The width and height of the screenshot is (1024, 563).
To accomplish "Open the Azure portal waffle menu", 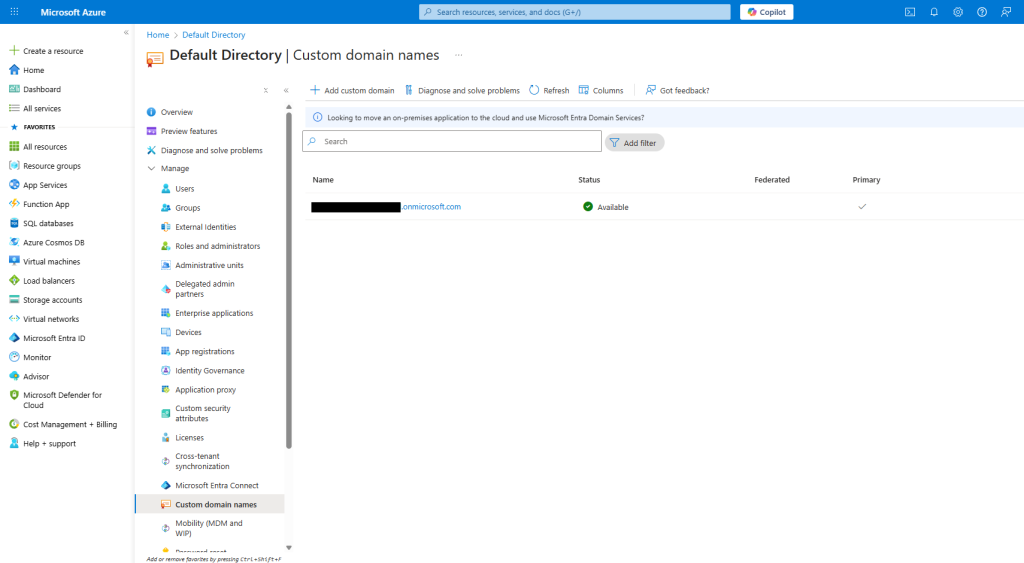I will tap(14, 12).
